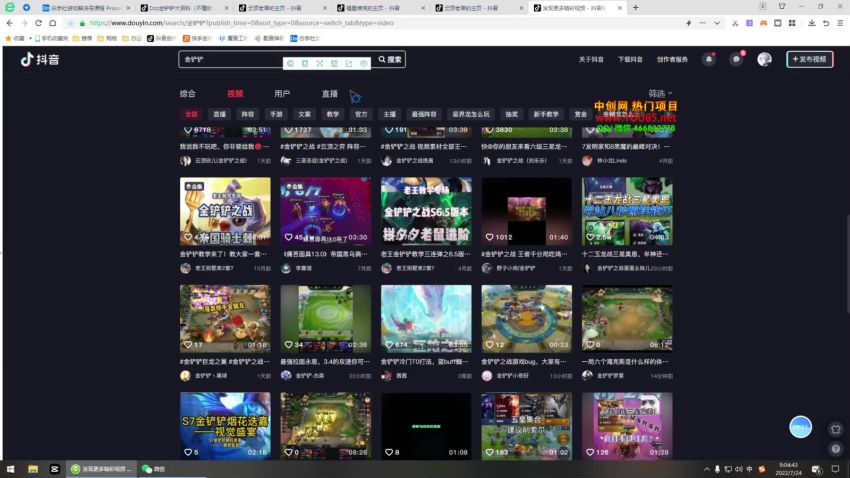Image resolution: width=850 pixels, height=478 pixels.
Task: Click the help question-mark icon at bottom right
Action: pyautogui.click(x=835, y=449)
